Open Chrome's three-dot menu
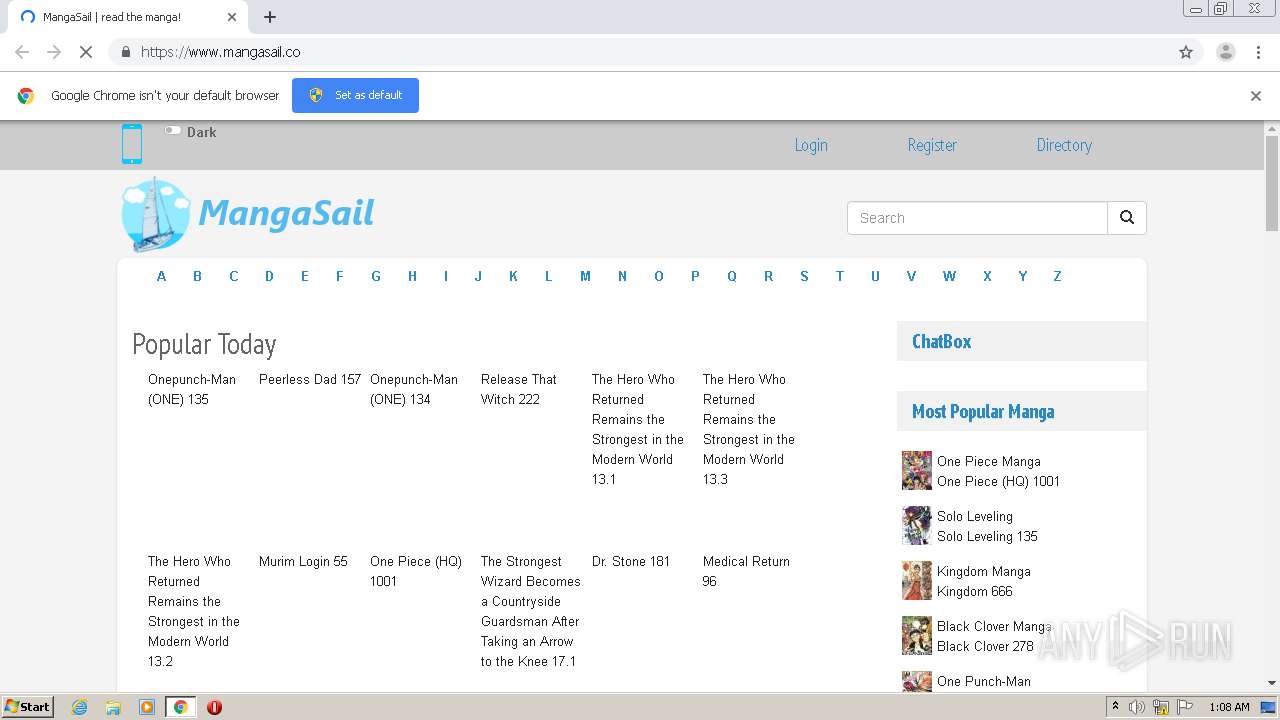This screenshot has width=1280, height=720. click(x=1258, y=52)
